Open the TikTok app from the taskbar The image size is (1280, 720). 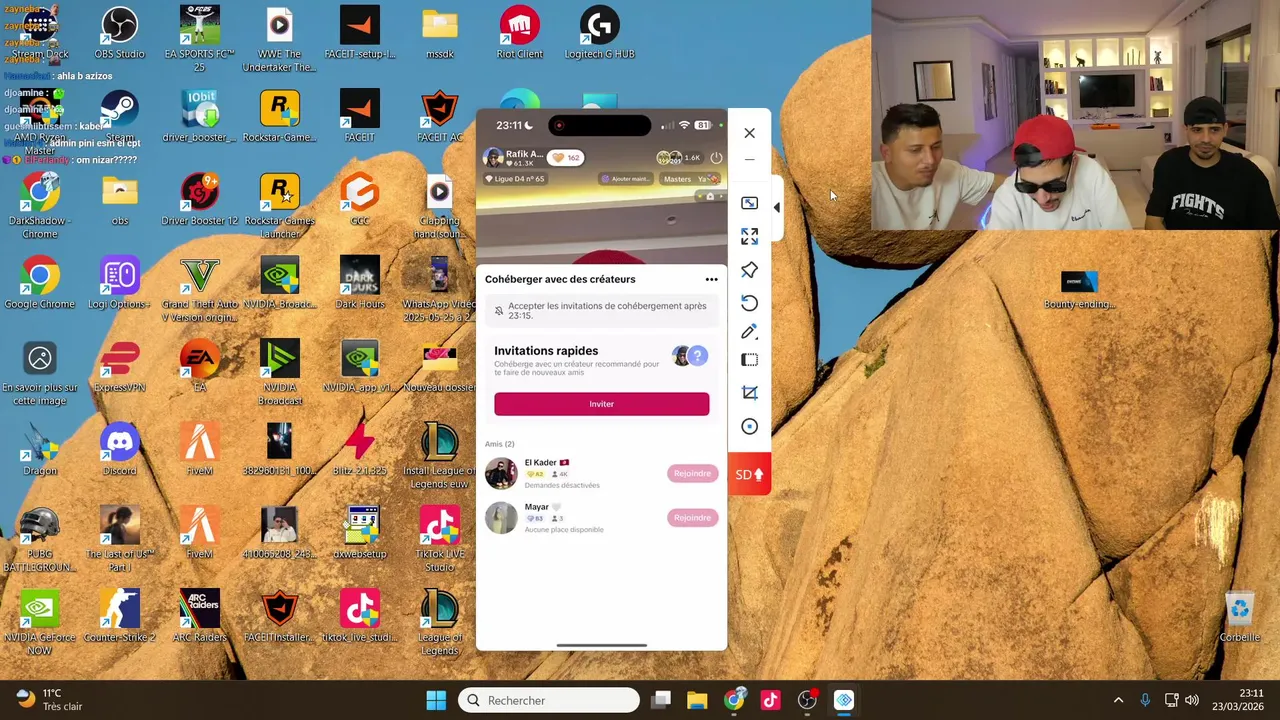770,700
